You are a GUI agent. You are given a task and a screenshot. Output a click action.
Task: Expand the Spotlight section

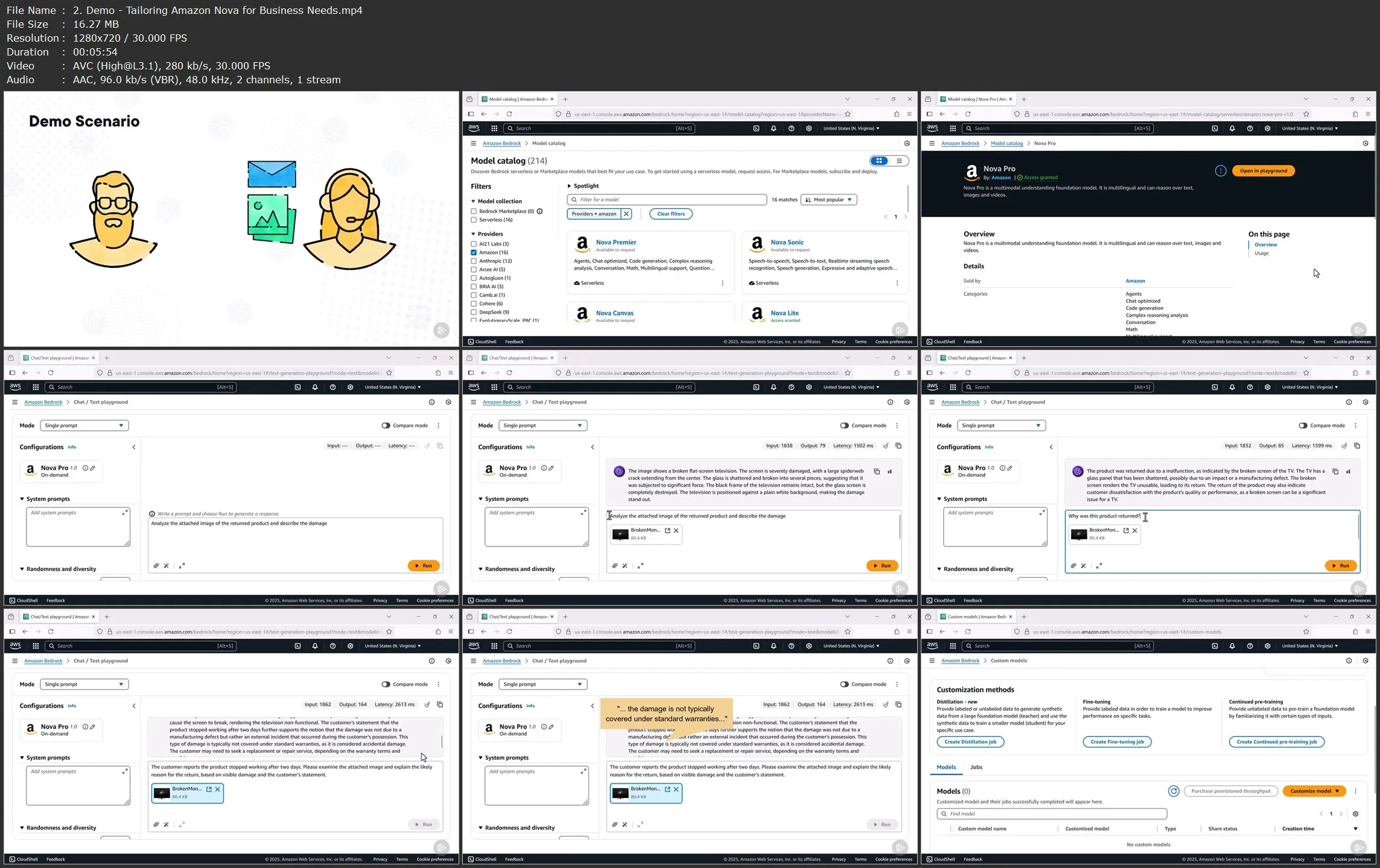point(569,186)
